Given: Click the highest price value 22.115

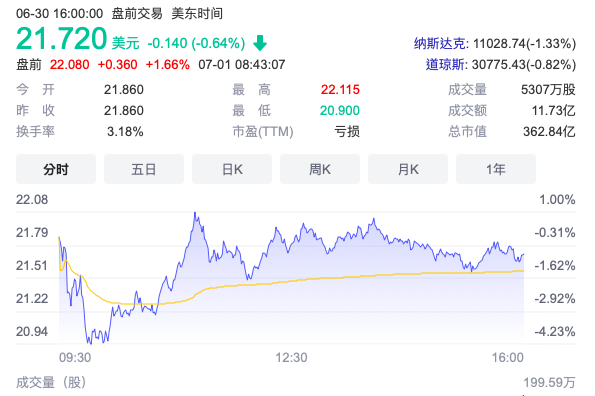Looking at the screenshot, I should click(x=340, y=90).
